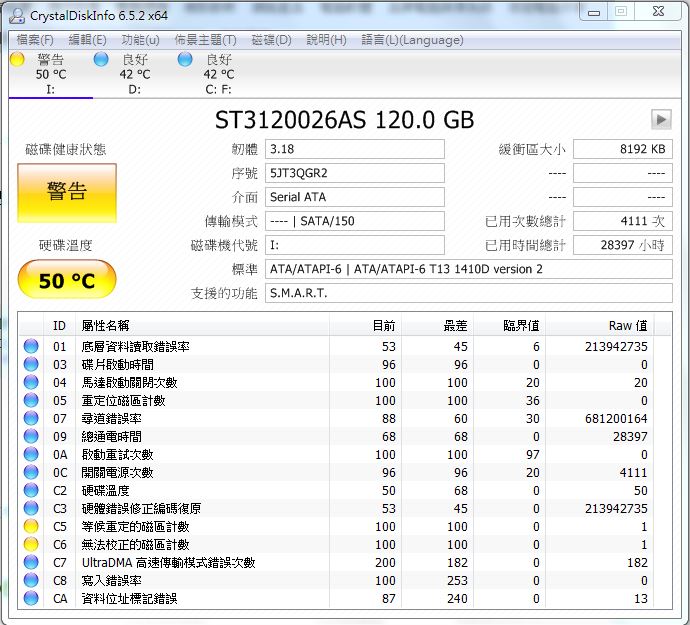This screenshot has width=690, height=625.
Task: Click the blue status icon for attribute C2
Action: click(x=31, y=490)
